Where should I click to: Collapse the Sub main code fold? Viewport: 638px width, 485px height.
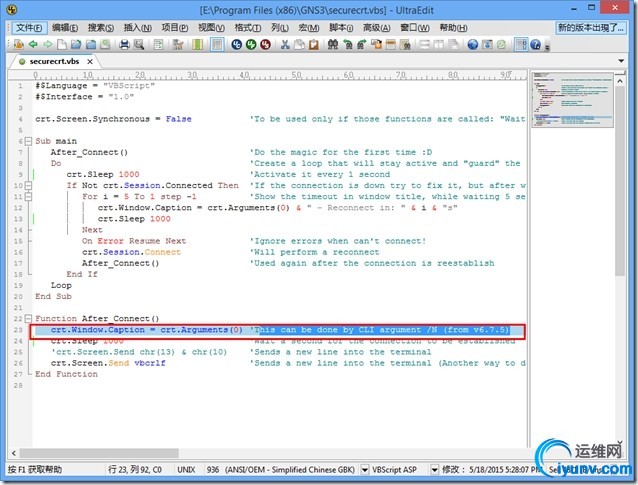coord(28,141)
